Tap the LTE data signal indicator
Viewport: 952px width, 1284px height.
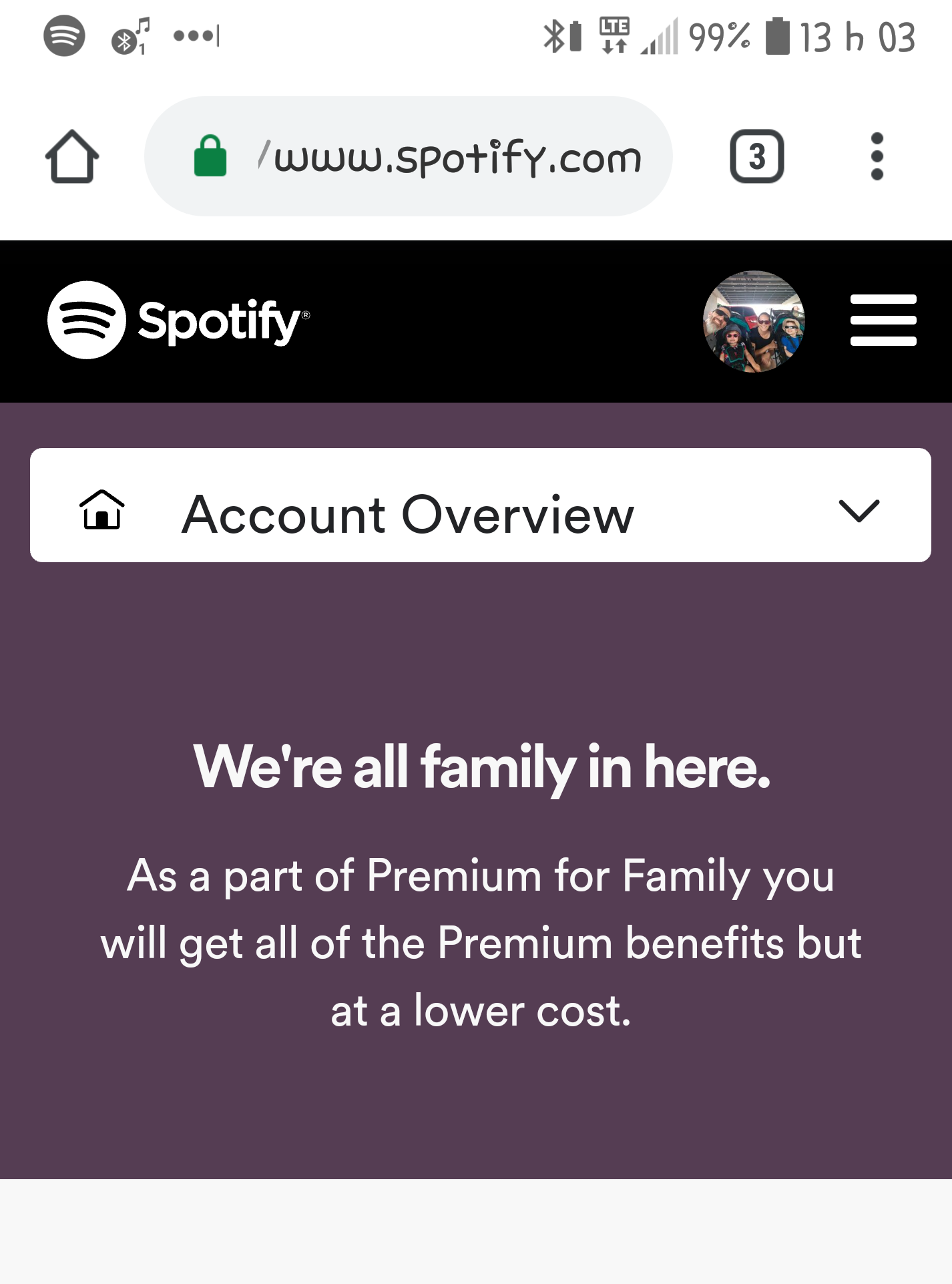(614, 35)
